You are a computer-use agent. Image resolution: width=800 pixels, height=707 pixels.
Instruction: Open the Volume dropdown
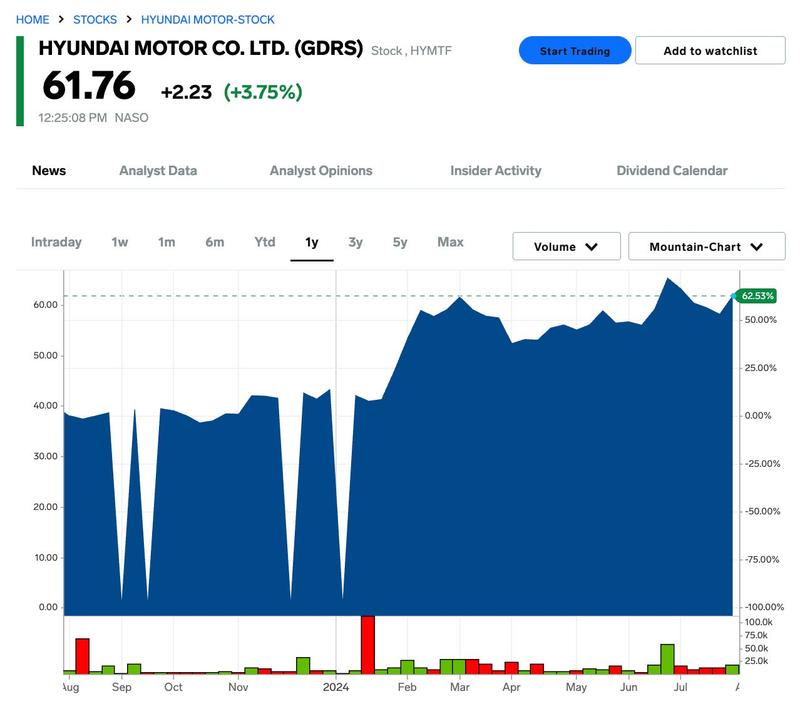click(x=566, y=246)
